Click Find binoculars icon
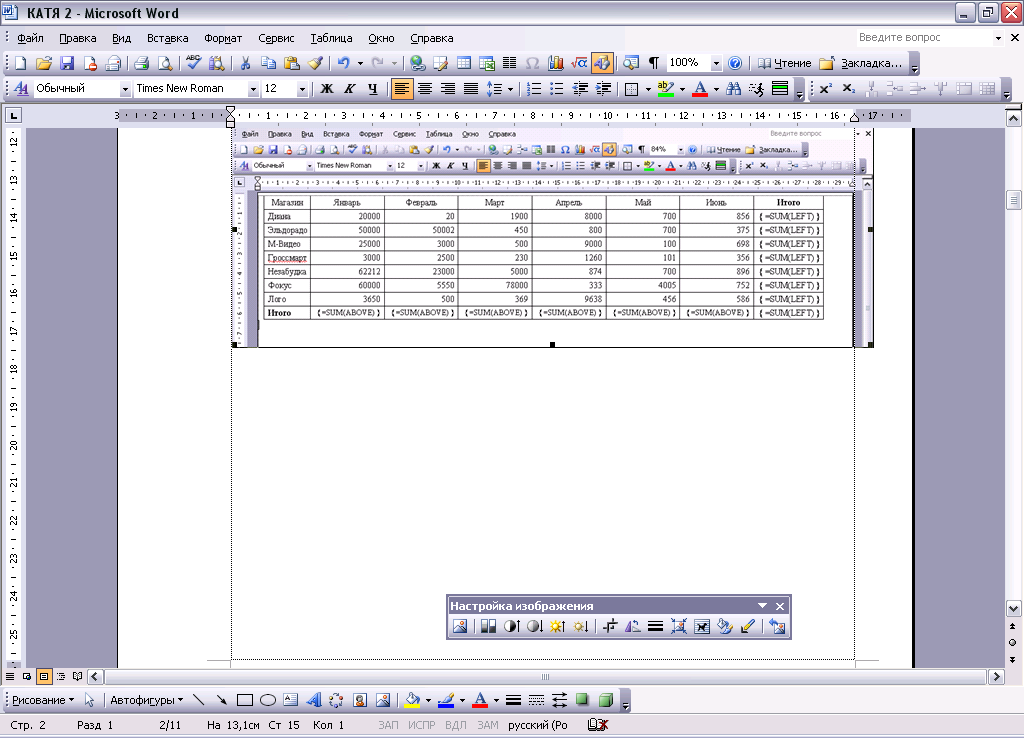This screenshot has height=738, width=1024. pos(733,89)
